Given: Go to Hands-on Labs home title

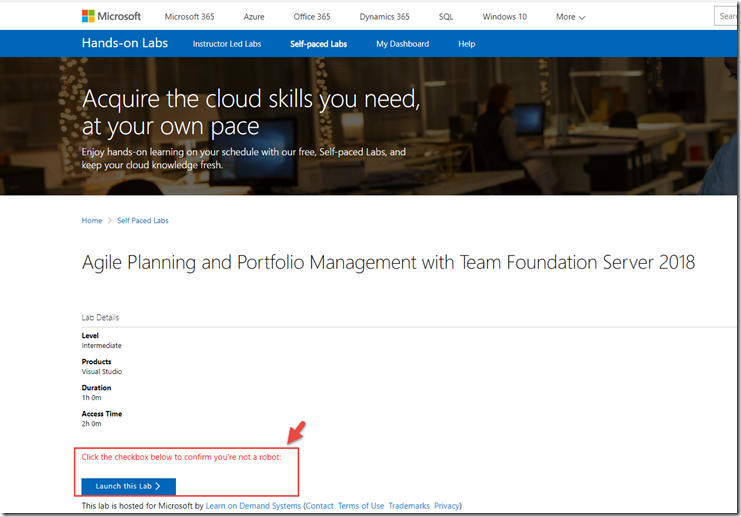Looking at the screenshot, I should pyautogui.click(x=125, y=43).
